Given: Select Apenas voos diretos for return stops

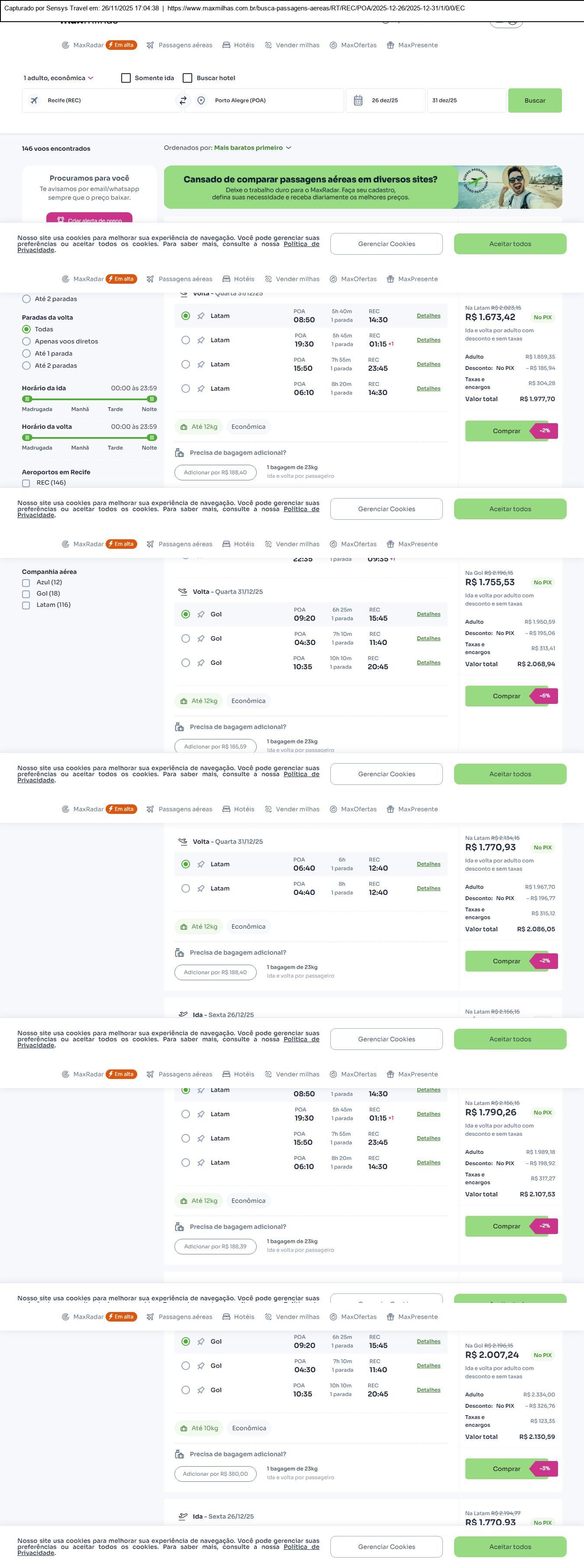Looking at the screenshot, I should click(x=26, y=341).
